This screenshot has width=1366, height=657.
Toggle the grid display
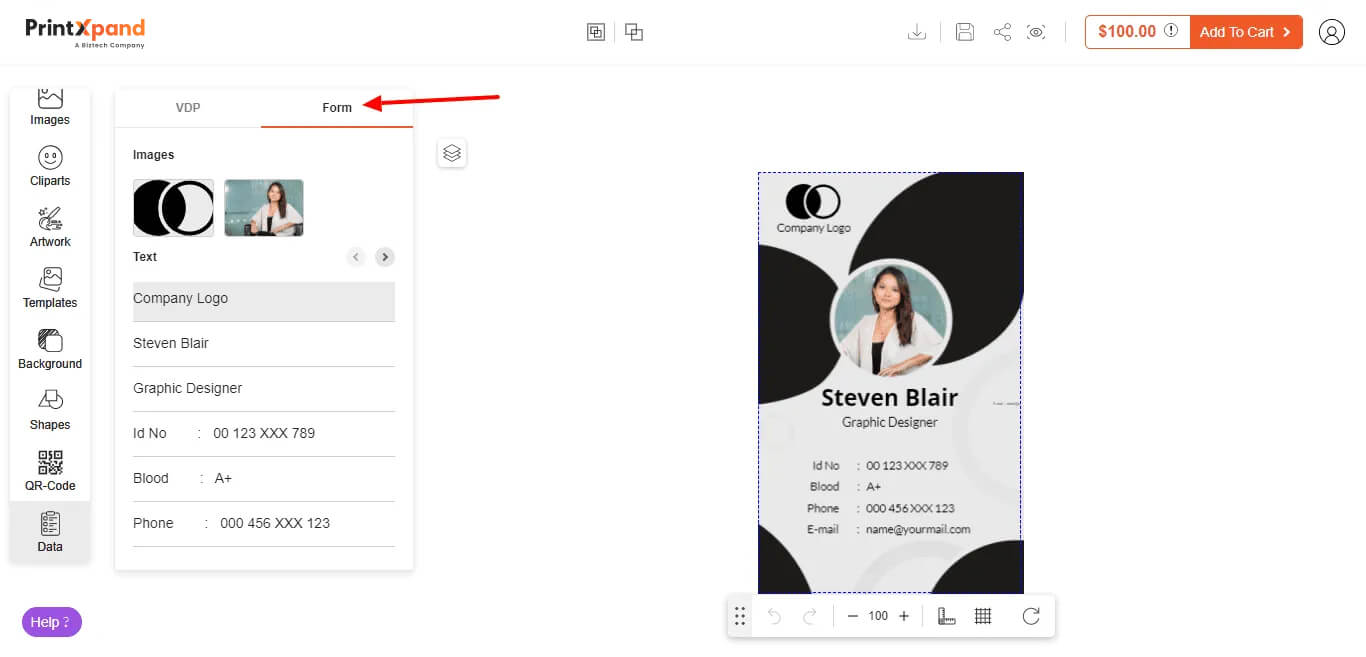coord(983,616)
